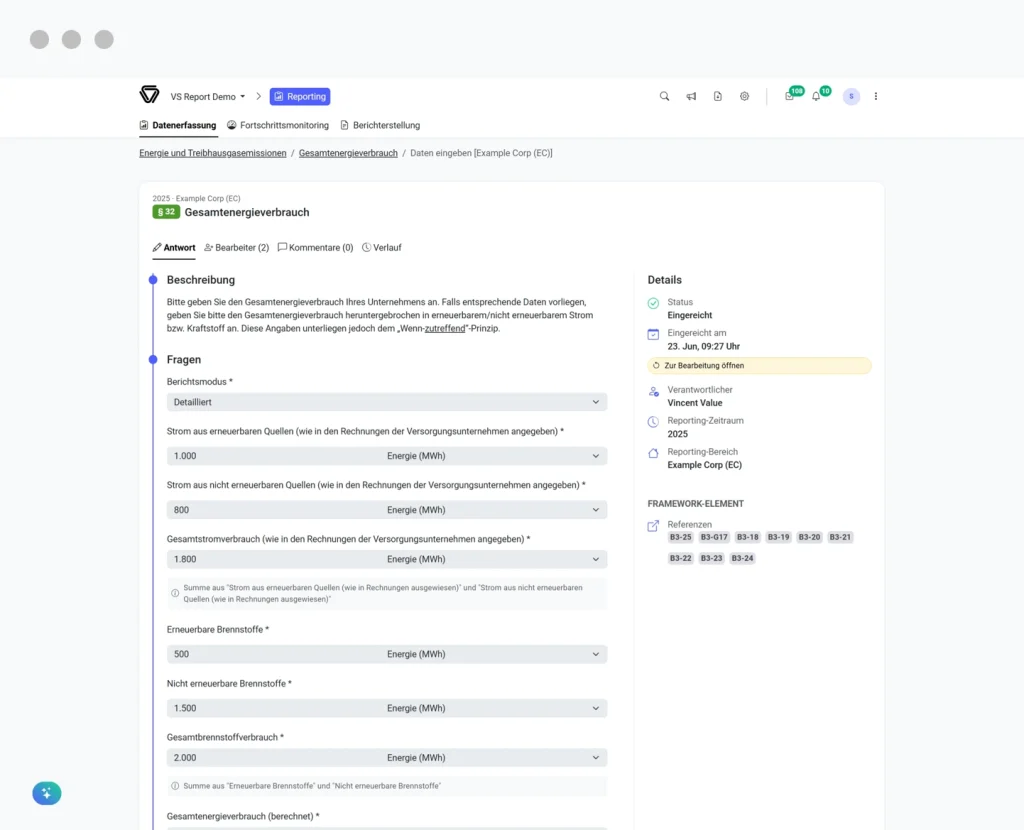Open the search magnifier icon

click(x=664, y=97)
